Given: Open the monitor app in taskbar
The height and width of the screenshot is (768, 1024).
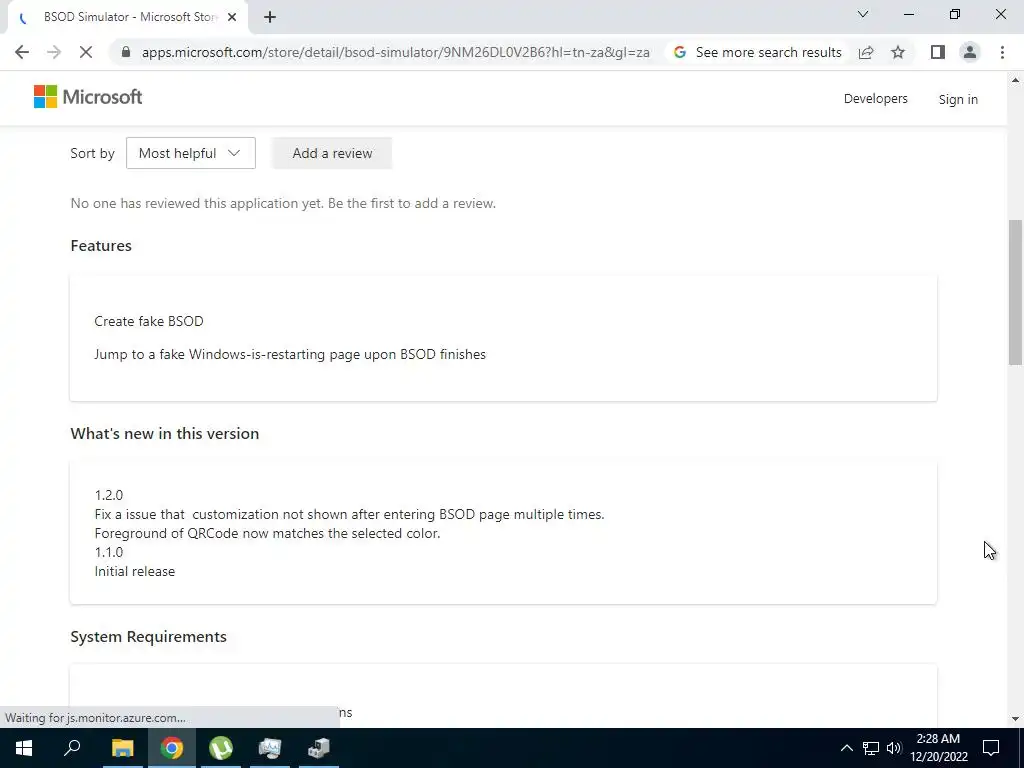Looking at the screenshot, I should (x=270, y=748).
